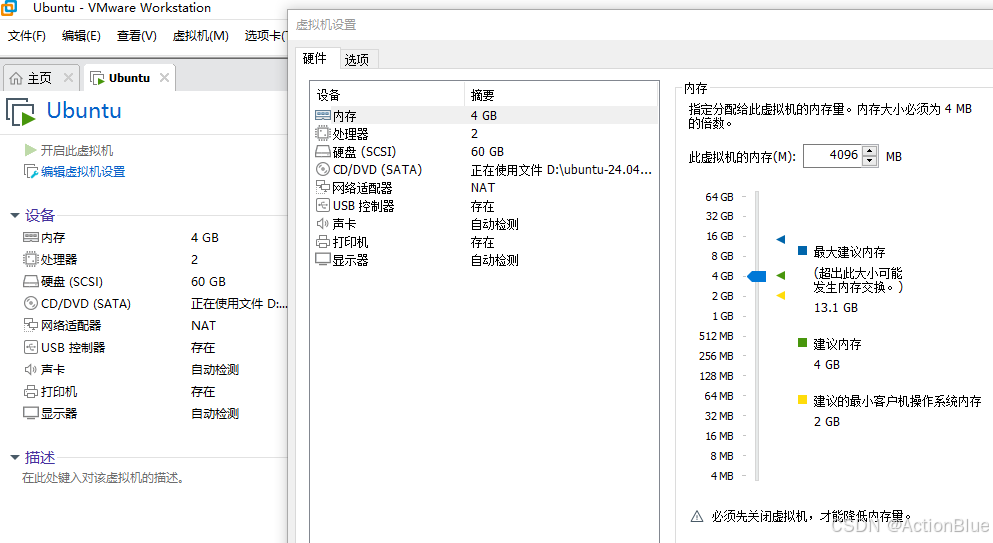
Task: Decrease memory with the spinner down arrow
Action: 870,161
